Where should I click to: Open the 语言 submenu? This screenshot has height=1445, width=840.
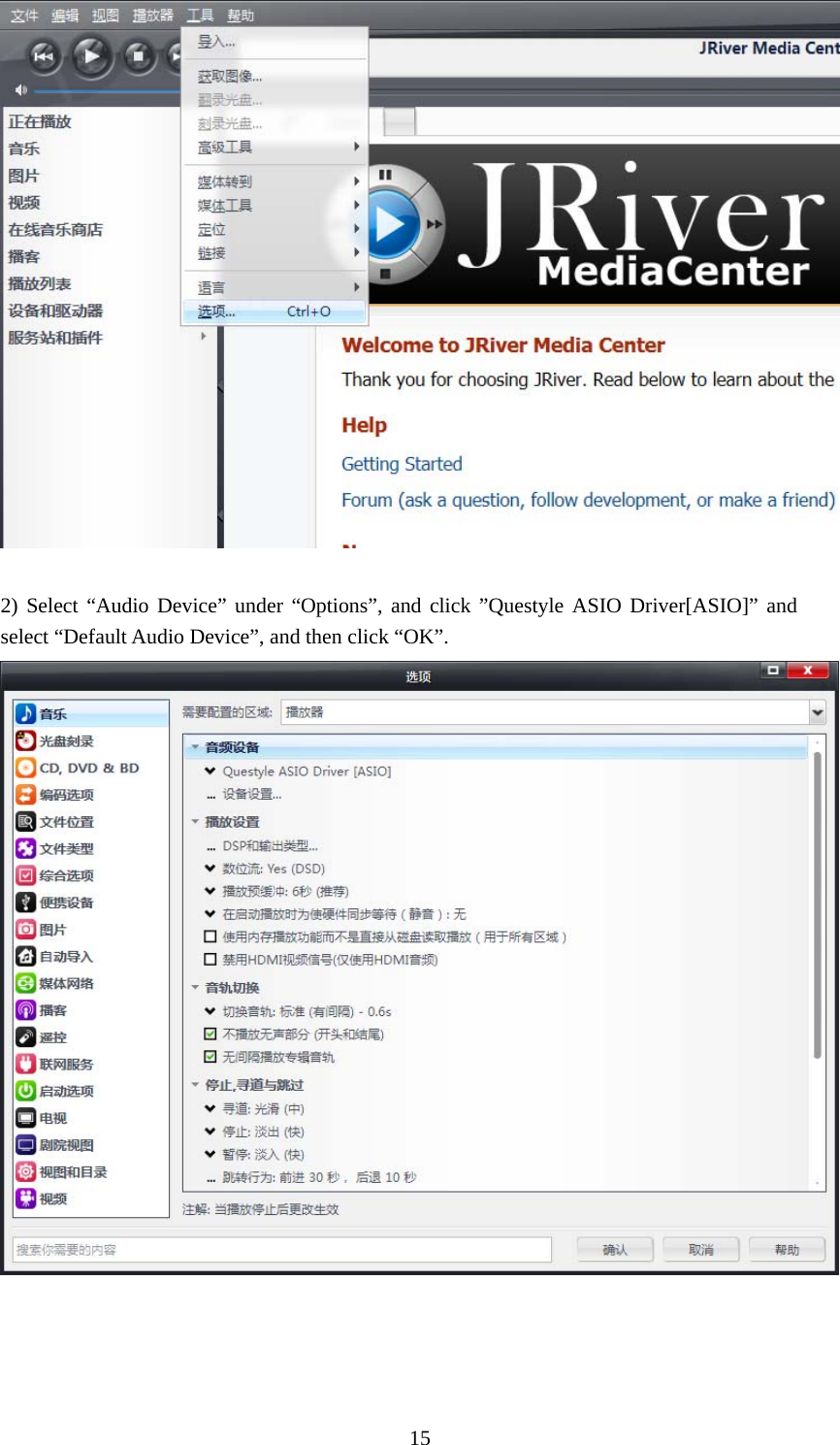274,288
